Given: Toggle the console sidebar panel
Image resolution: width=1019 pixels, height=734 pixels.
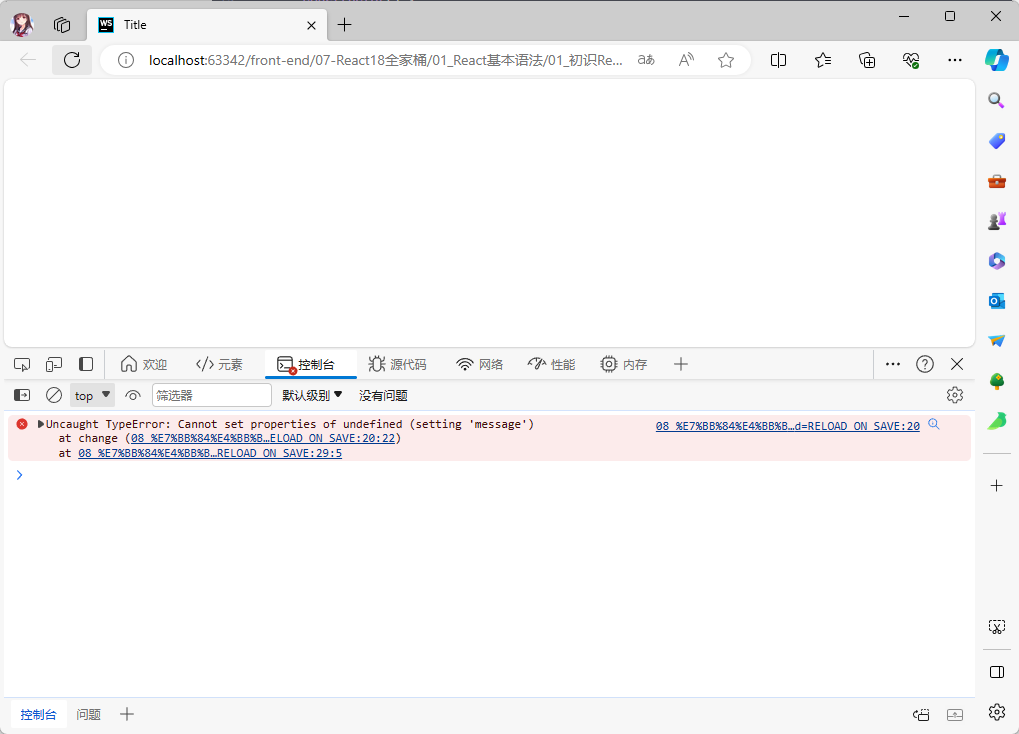Looking at the screenshot, I should coord(22,395).
